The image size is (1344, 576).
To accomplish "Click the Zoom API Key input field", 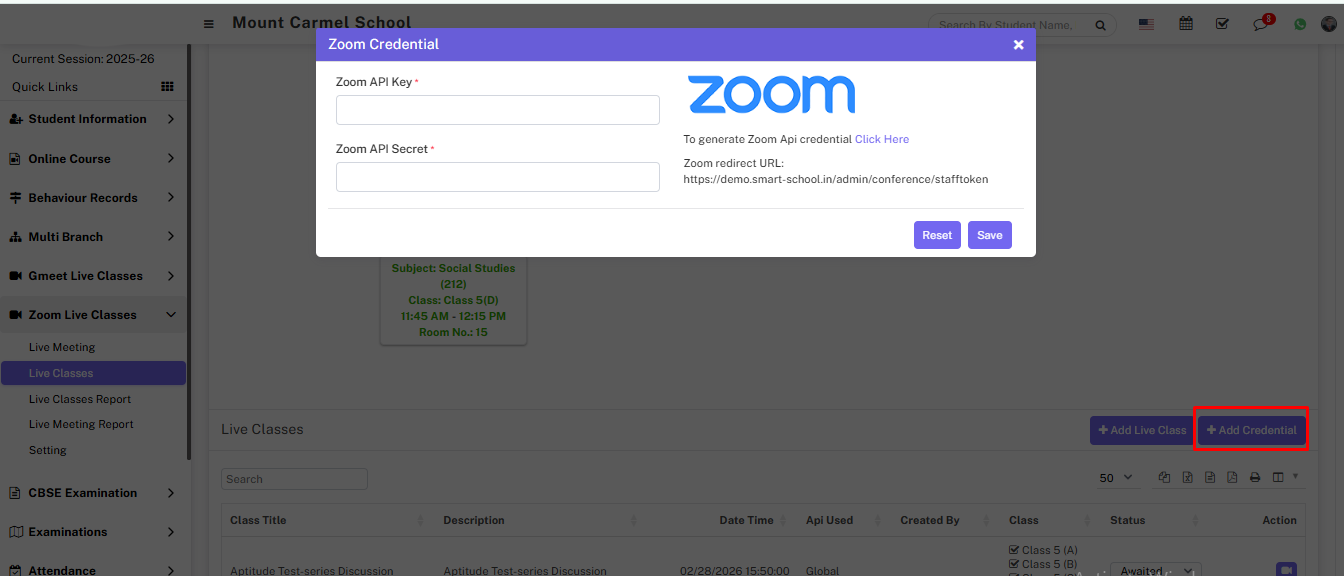I will pos(497,110).
